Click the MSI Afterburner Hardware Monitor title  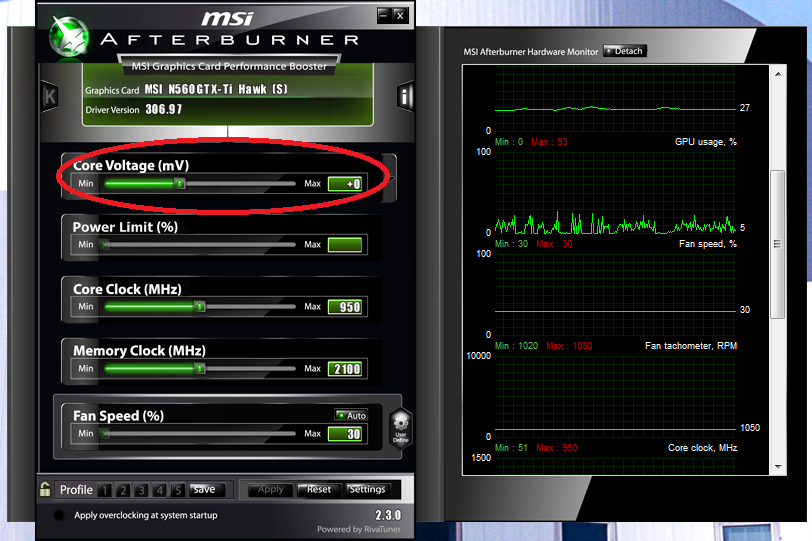coord(531,52)
